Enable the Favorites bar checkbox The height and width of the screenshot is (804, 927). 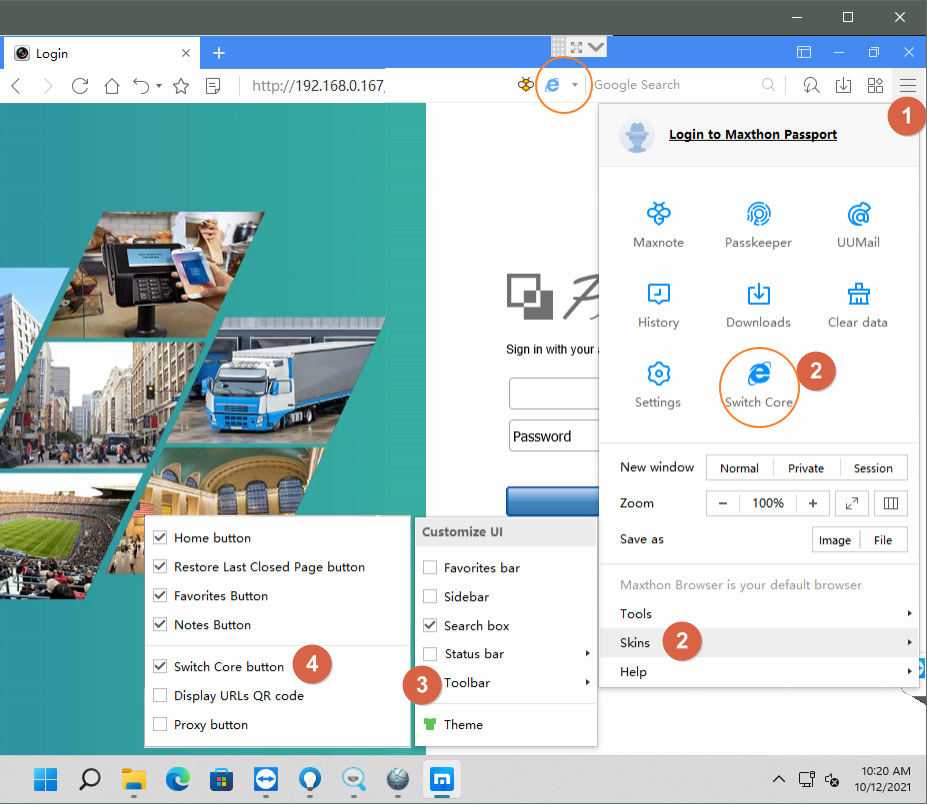(430, 568)
